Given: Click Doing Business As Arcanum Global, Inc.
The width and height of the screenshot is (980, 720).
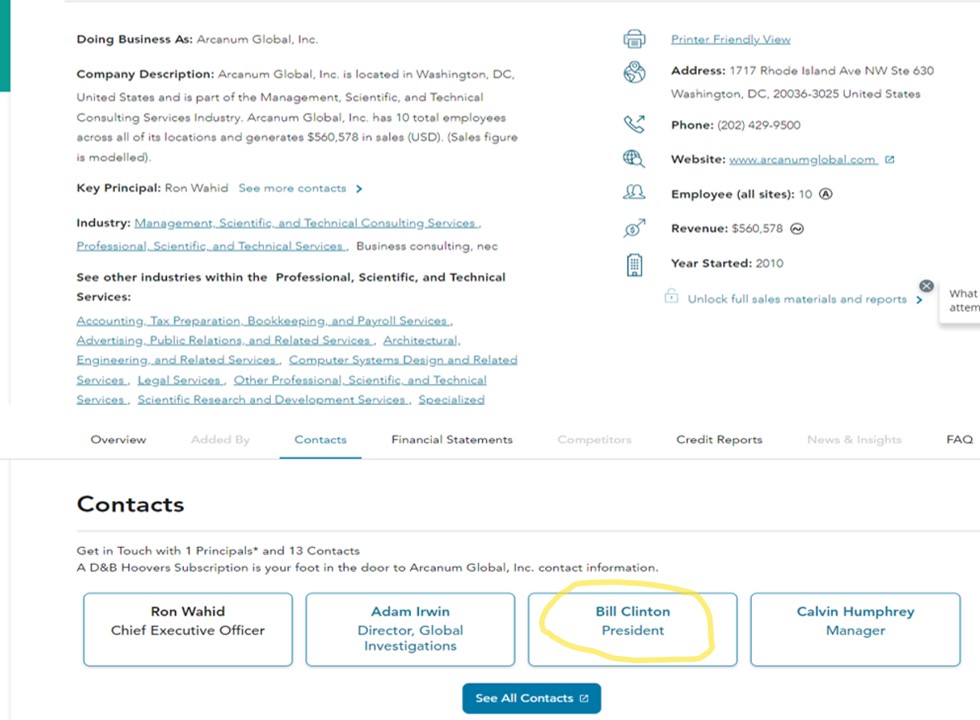Looking at the screenshot, I should [x=258, y=39].
